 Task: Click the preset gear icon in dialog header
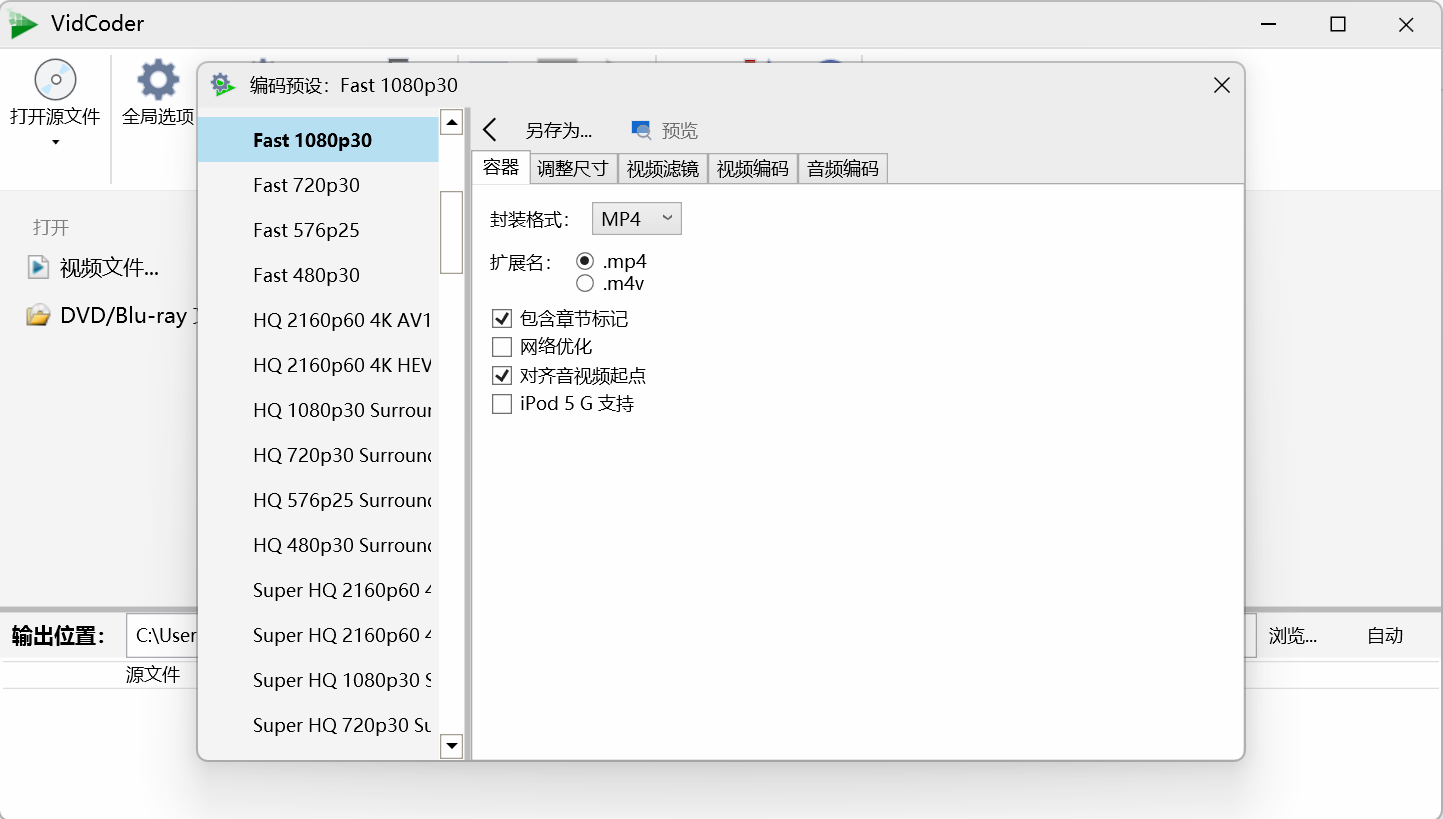(222, 85)
